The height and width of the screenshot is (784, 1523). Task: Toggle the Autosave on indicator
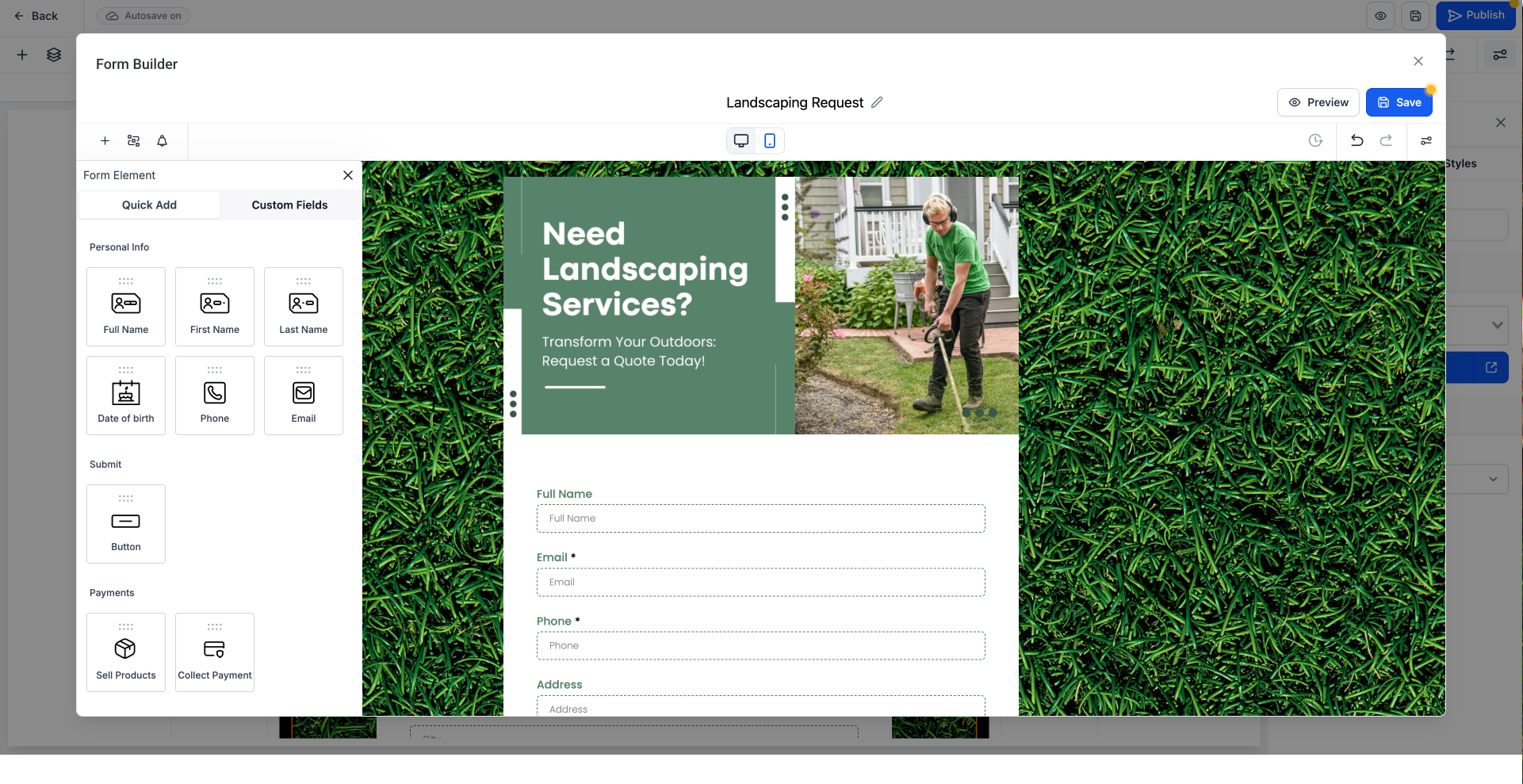pyautogui.click(x=143, y=16)
